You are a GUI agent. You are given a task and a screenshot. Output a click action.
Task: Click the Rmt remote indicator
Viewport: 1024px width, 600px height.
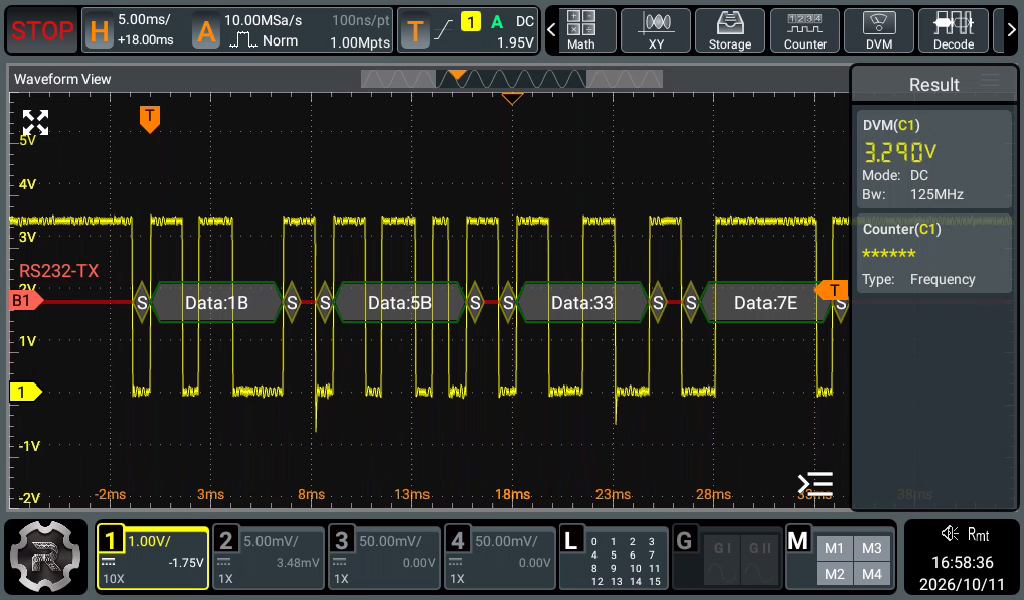(x=978, y=535)
